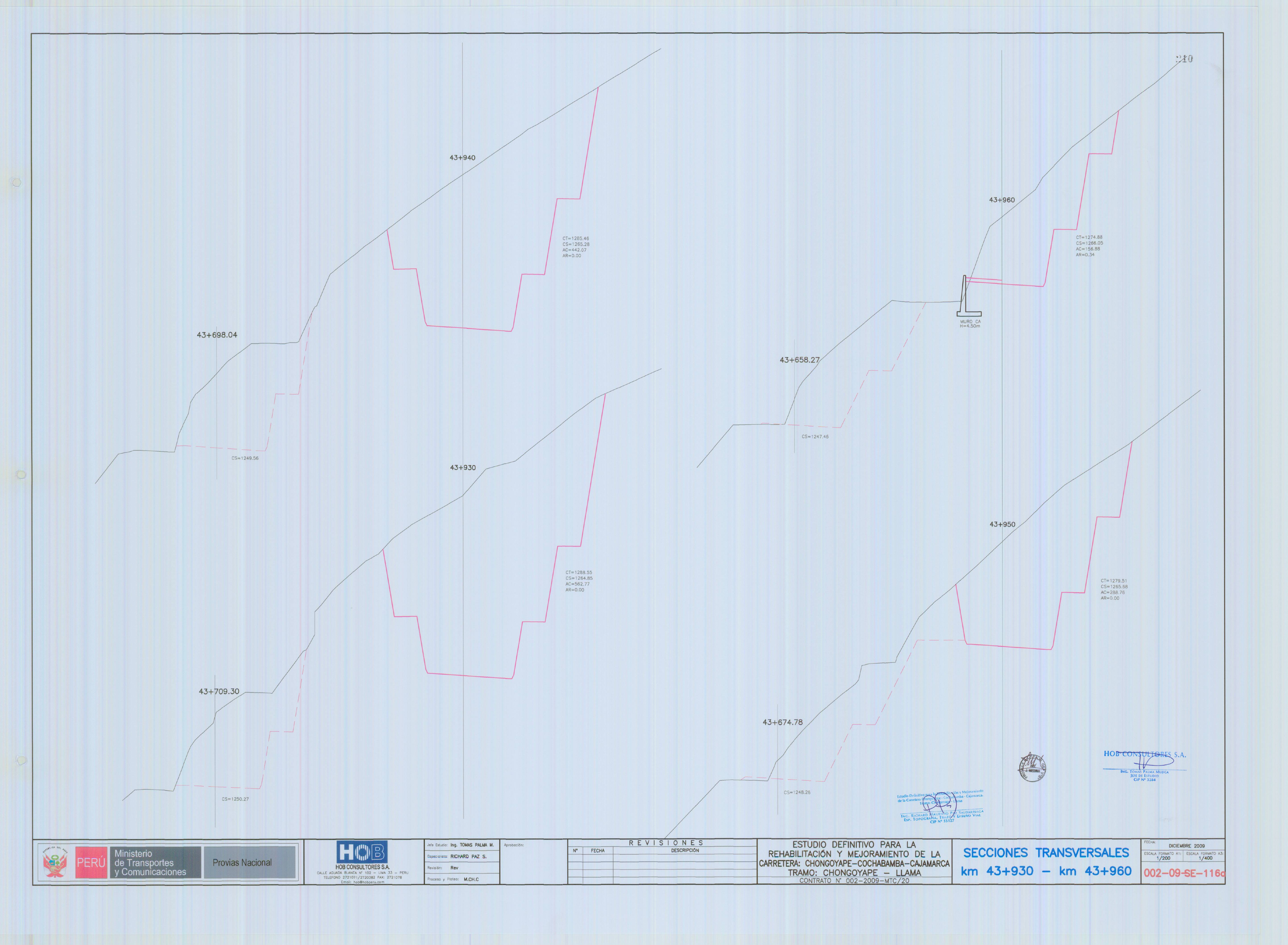
Task: Click the CS=1250.27 elevation note
Action: tap(236, 799)
